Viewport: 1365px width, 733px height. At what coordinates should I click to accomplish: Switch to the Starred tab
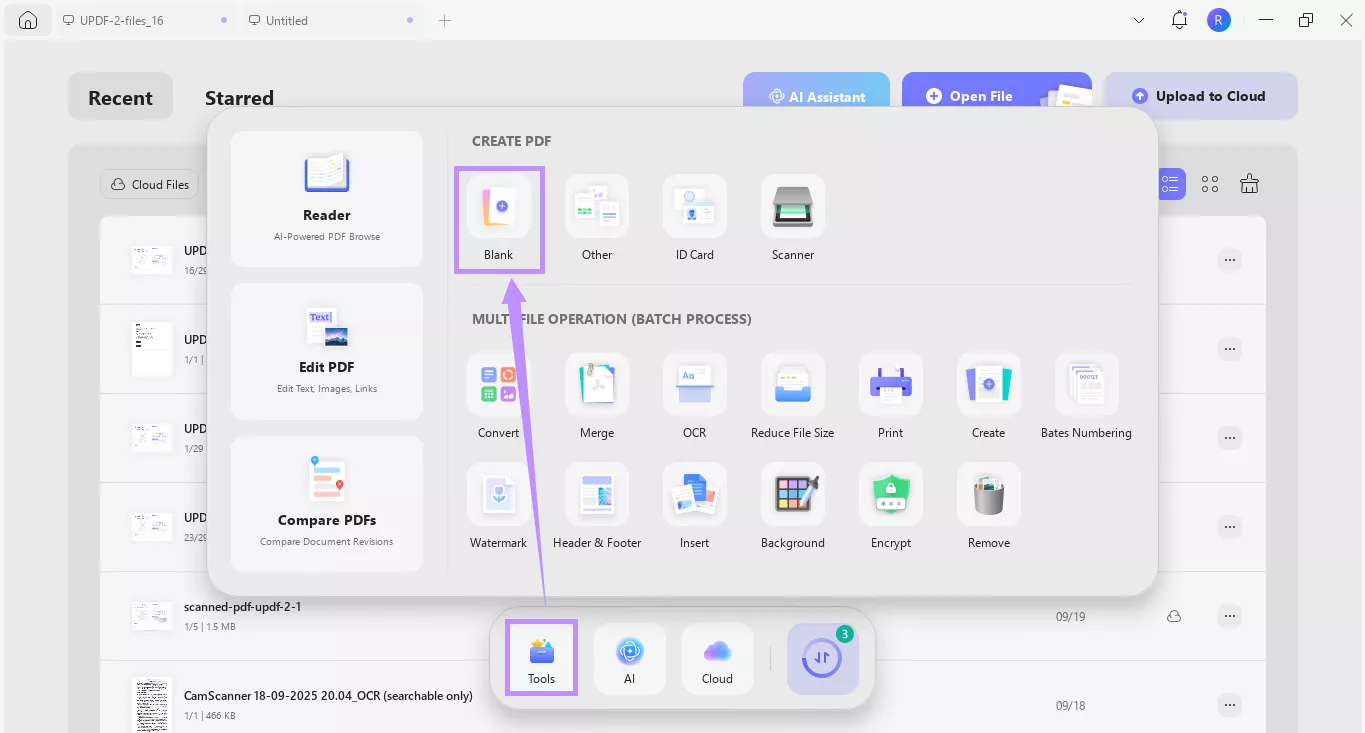click(x=239, y=98)
